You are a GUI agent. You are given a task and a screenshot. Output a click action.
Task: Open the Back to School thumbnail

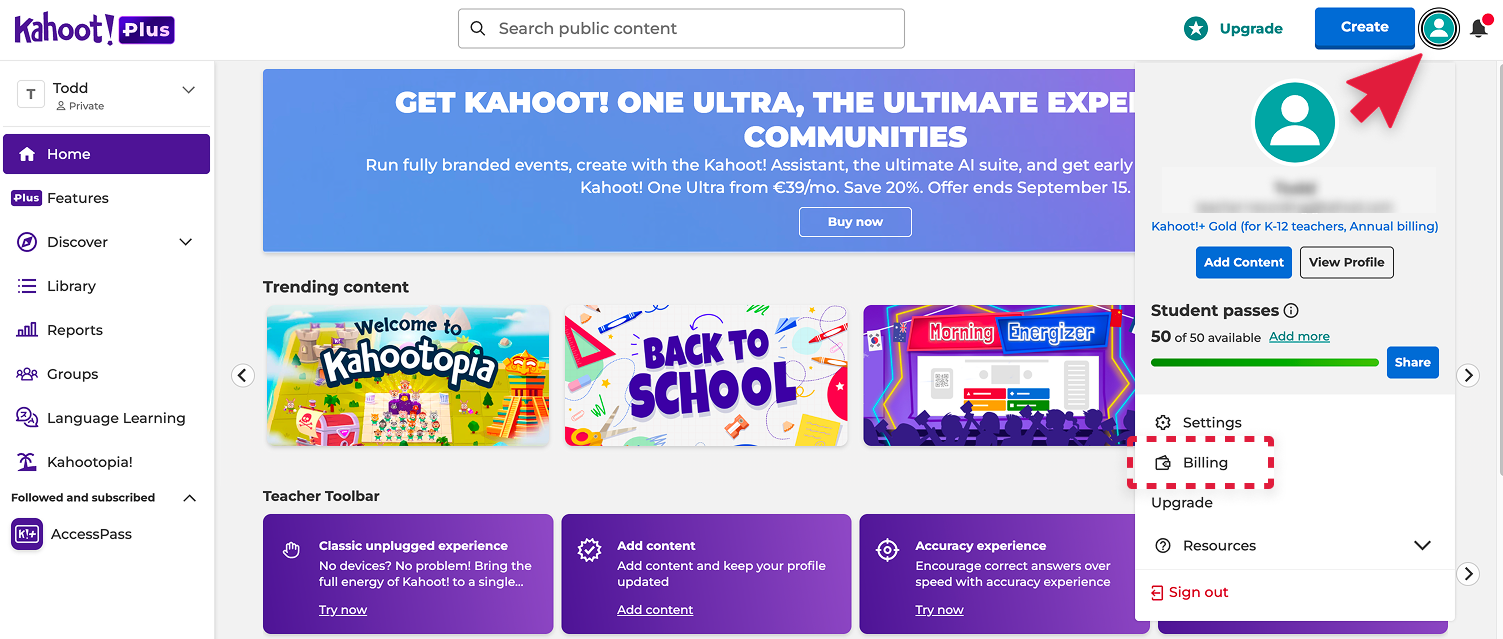coord(706,376)
